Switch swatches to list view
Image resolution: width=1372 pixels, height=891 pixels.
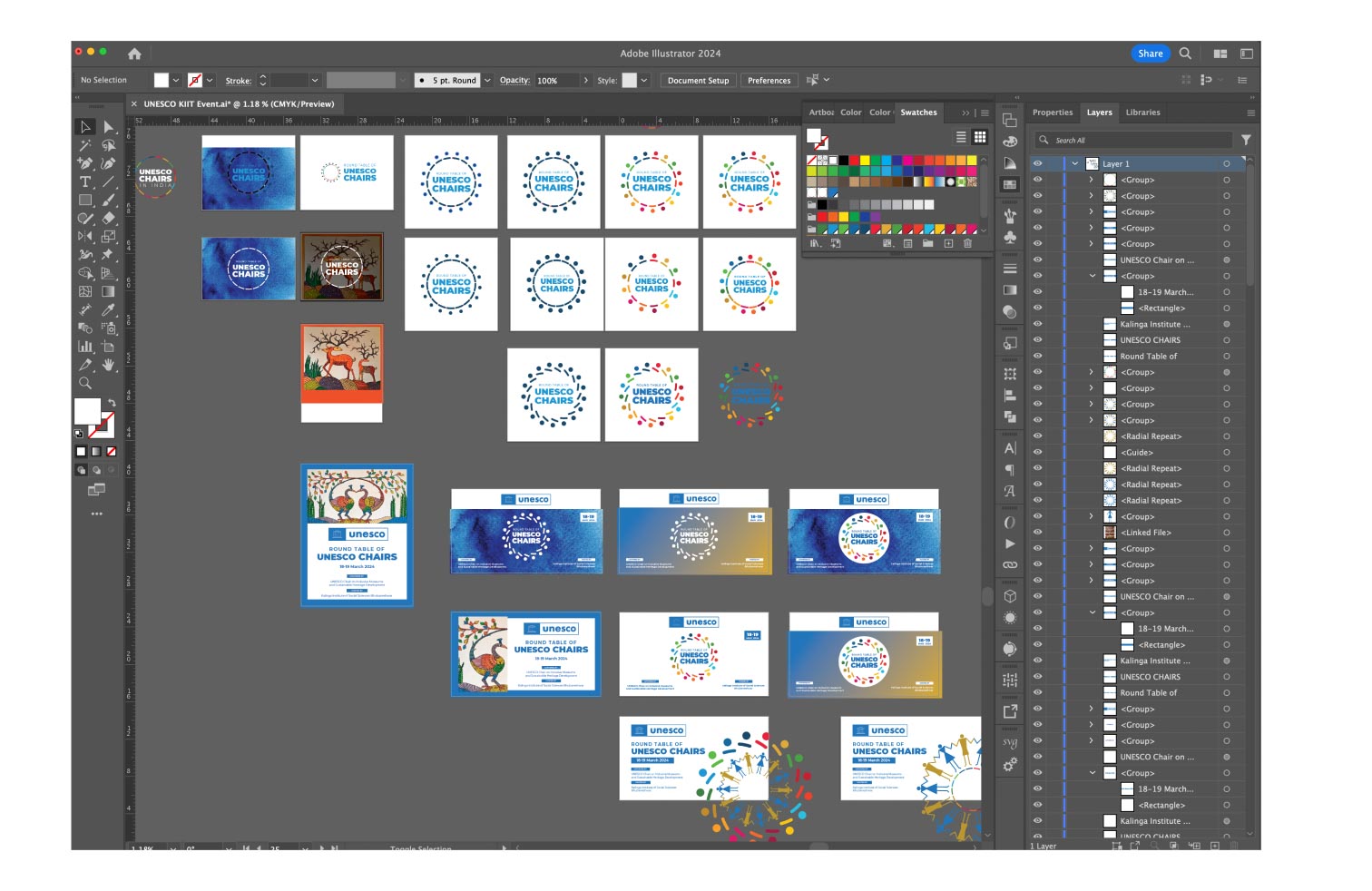pyautogui.click(x=961, y=137)
